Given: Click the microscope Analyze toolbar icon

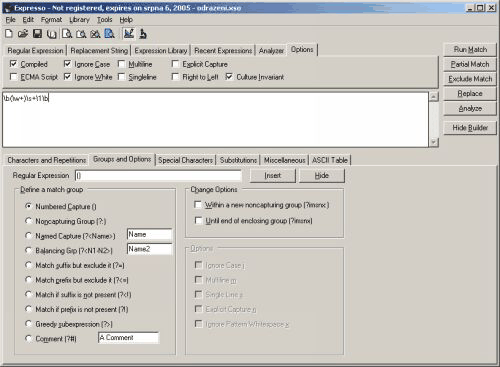Looking at the screenshot, I should [143, 33].
